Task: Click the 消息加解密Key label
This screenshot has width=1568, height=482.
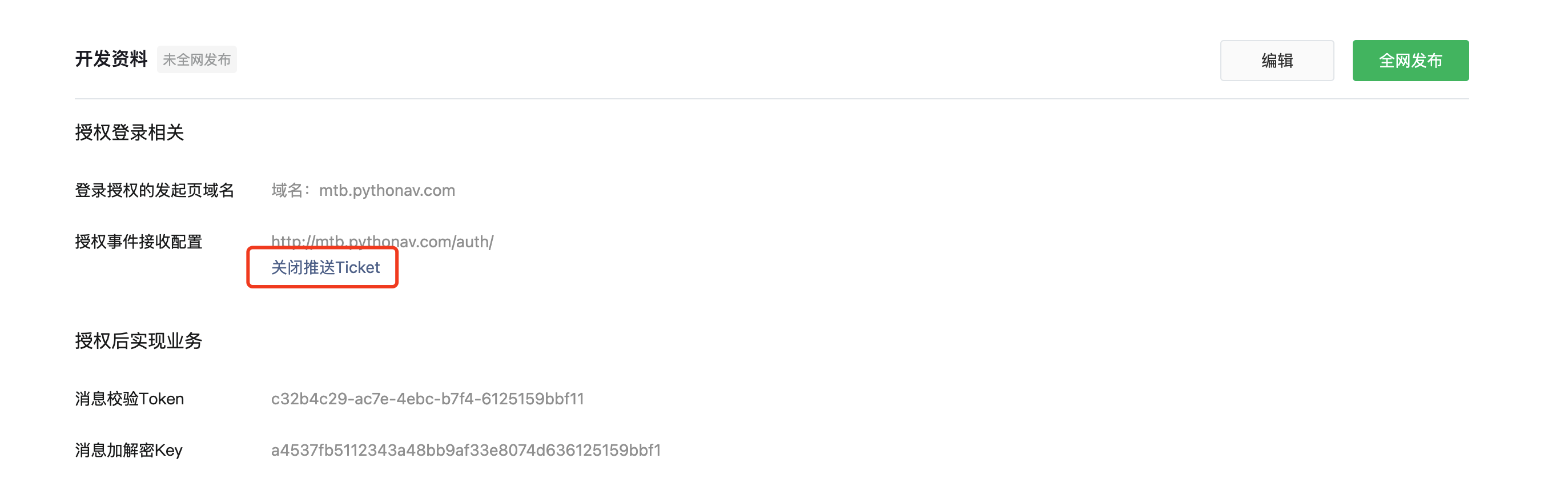Action: pos(128,451)
